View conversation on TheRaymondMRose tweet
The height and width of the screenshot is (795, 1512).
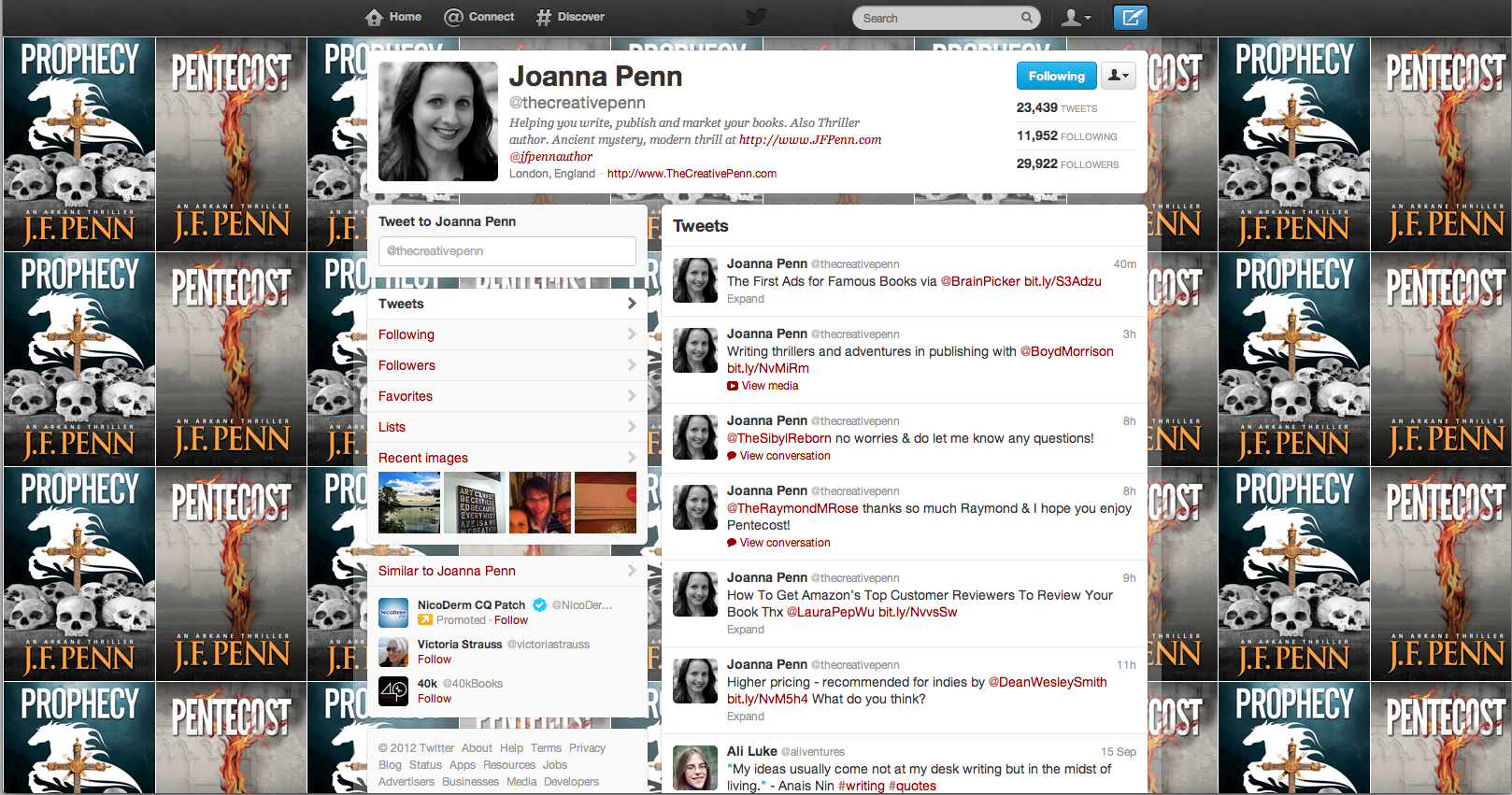785,543
